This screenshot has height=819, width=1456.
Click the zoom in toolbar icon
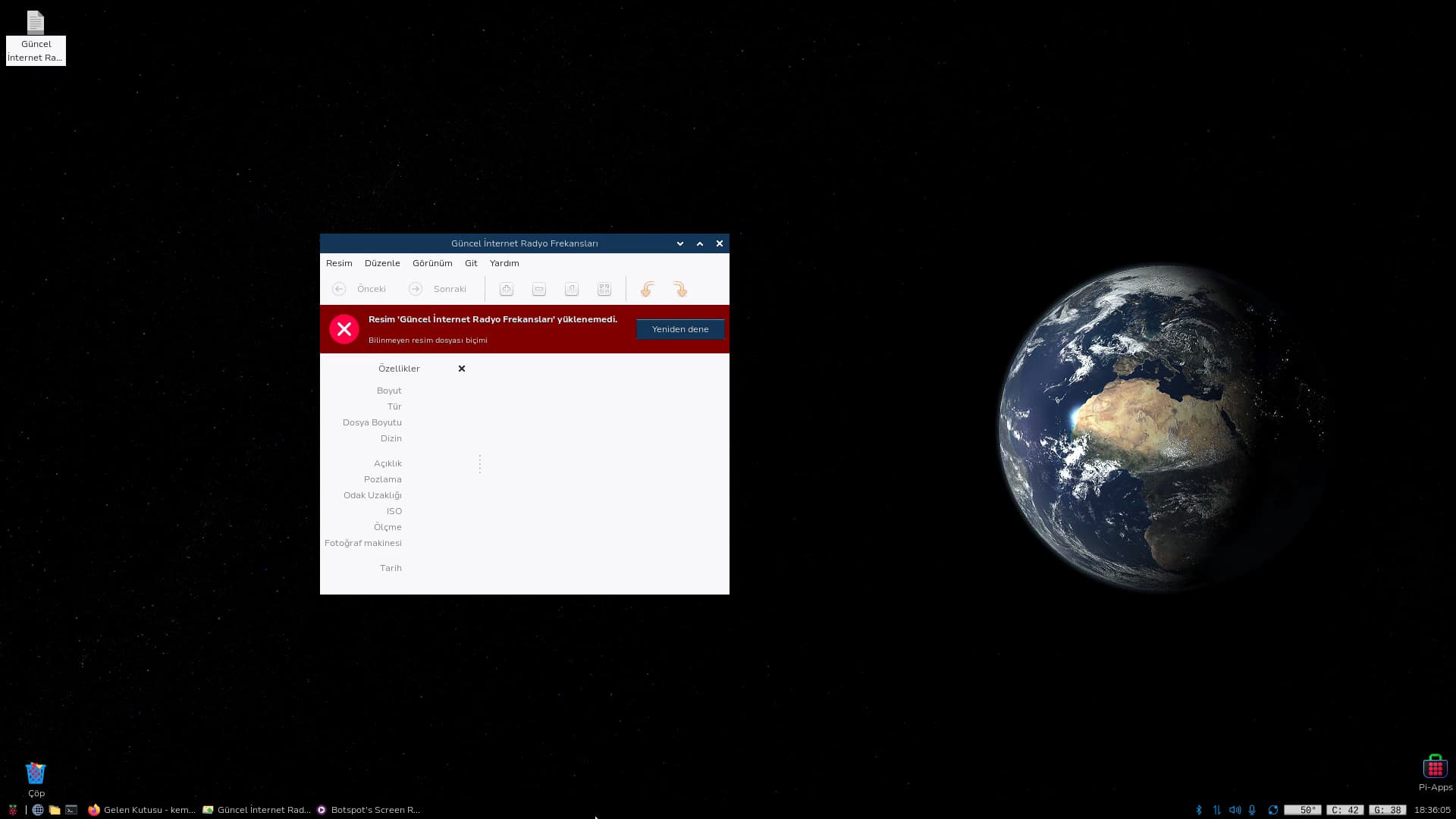click(x=507, y=289)
